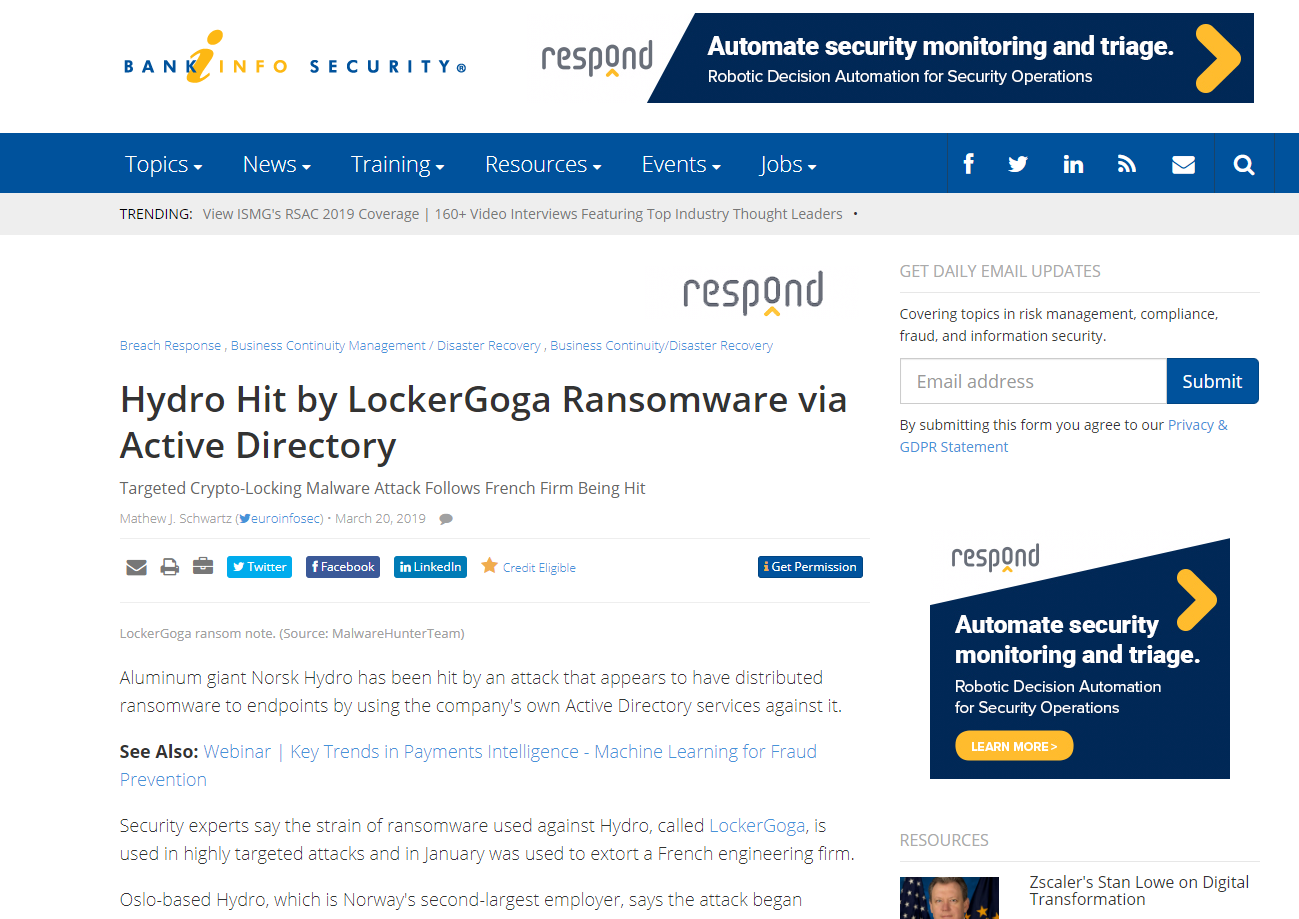Image resolution: width=1299 pixels, height=919 pixels.
Task: Click the BankInfoSecurity logo
Action: [295, 58]
